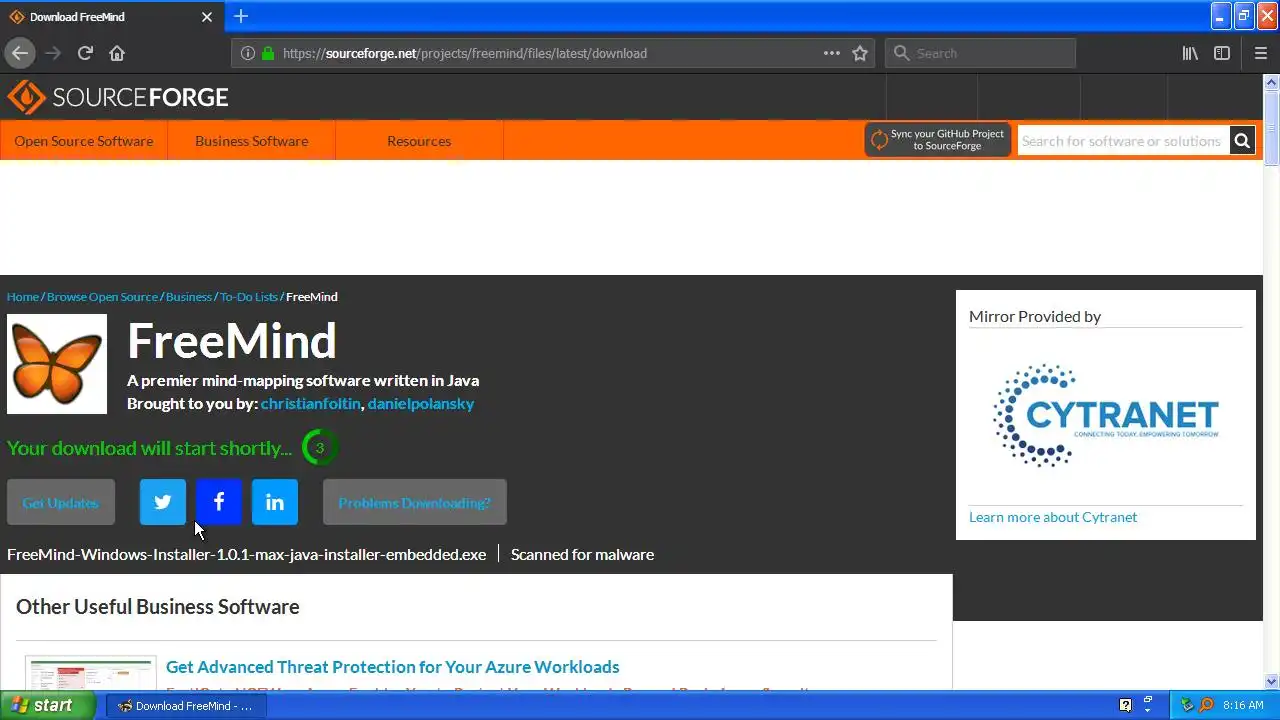Click the taskbar clock showing 8:16 AM
This screenshot has height=720, width=1280.
coord(1243,705)
